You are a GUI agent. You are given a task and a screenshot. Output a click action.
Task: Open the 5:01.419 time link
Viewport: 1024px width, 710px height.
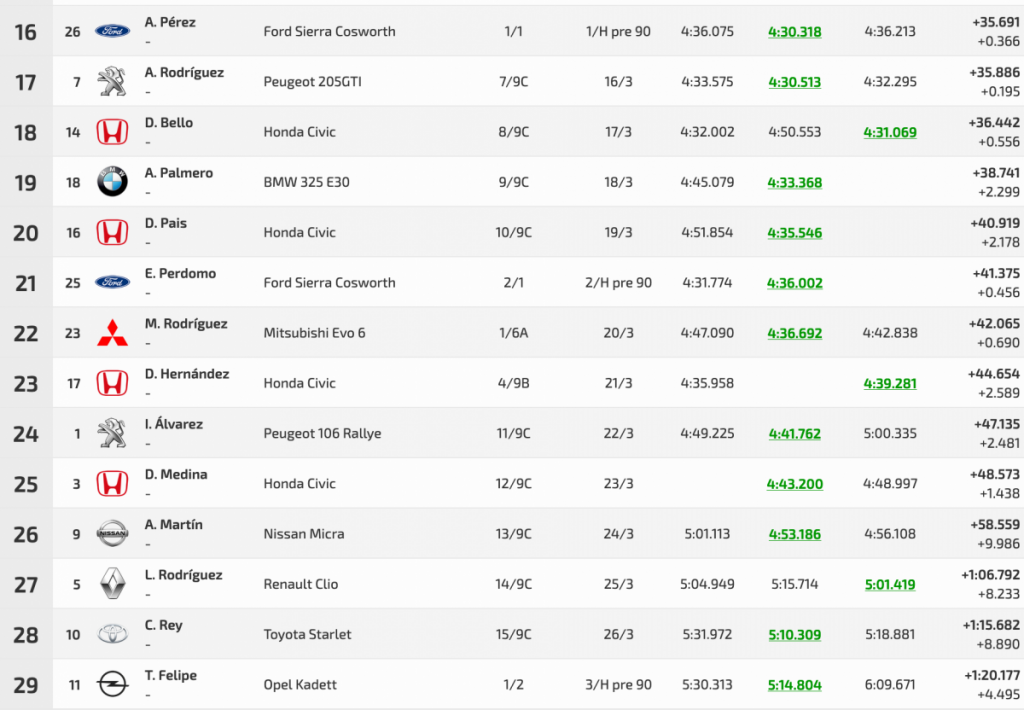[890, 584]
